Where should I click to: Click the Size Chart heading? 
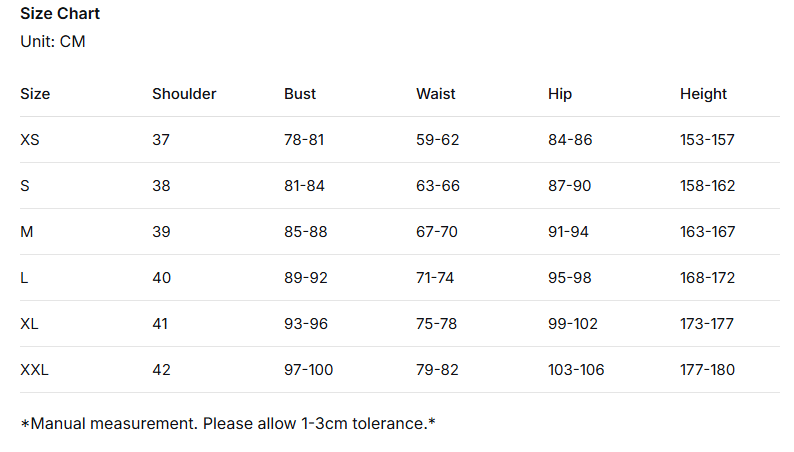click(60, 14)
